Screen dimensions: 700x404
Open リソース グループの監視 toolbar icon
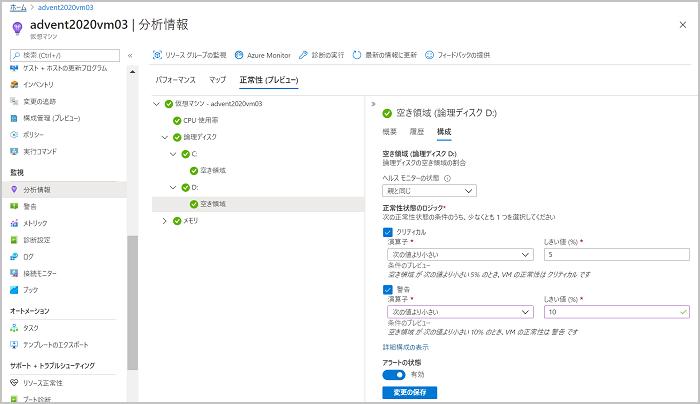157,55
